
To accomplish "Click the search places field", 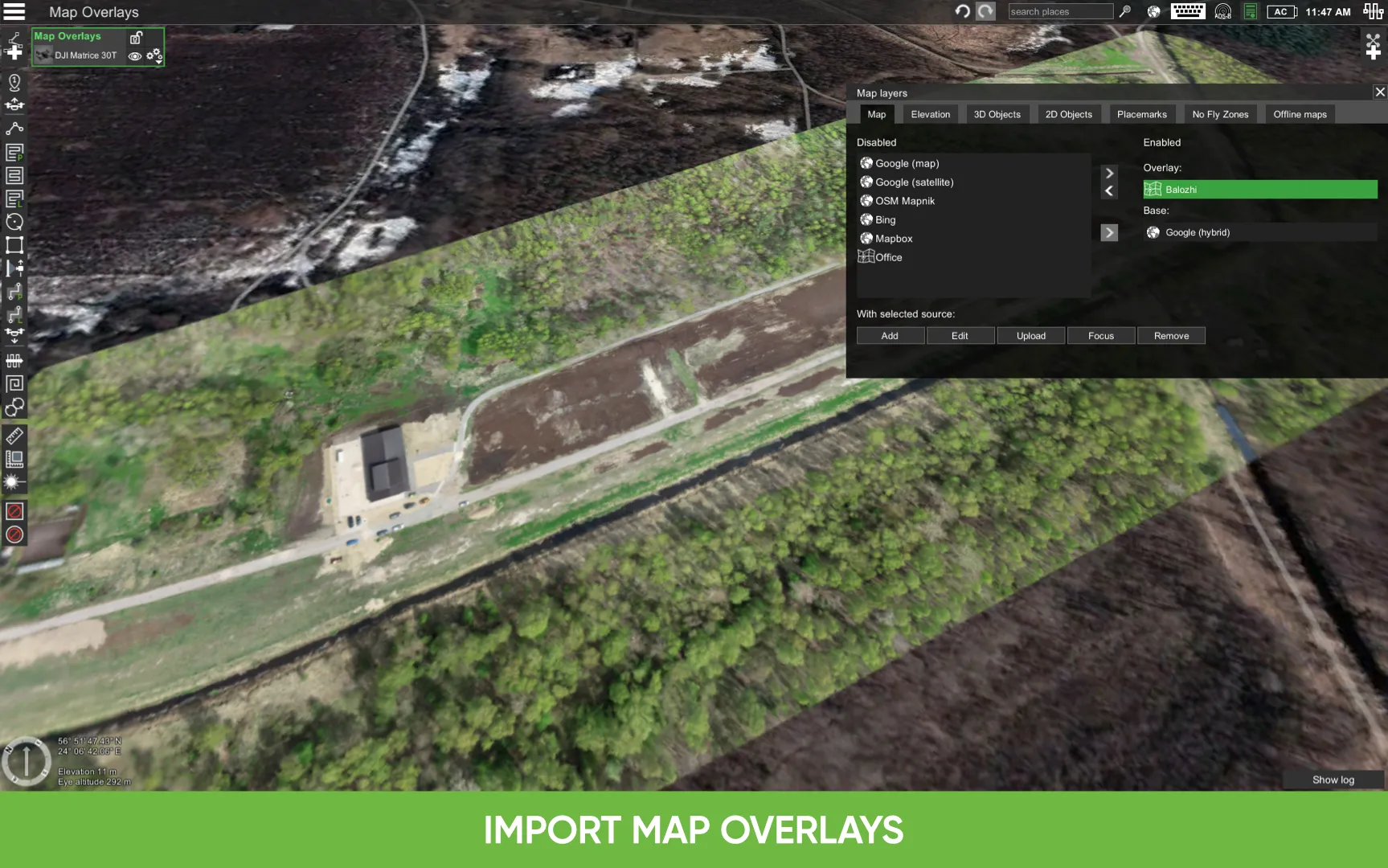I will 1059,11.
